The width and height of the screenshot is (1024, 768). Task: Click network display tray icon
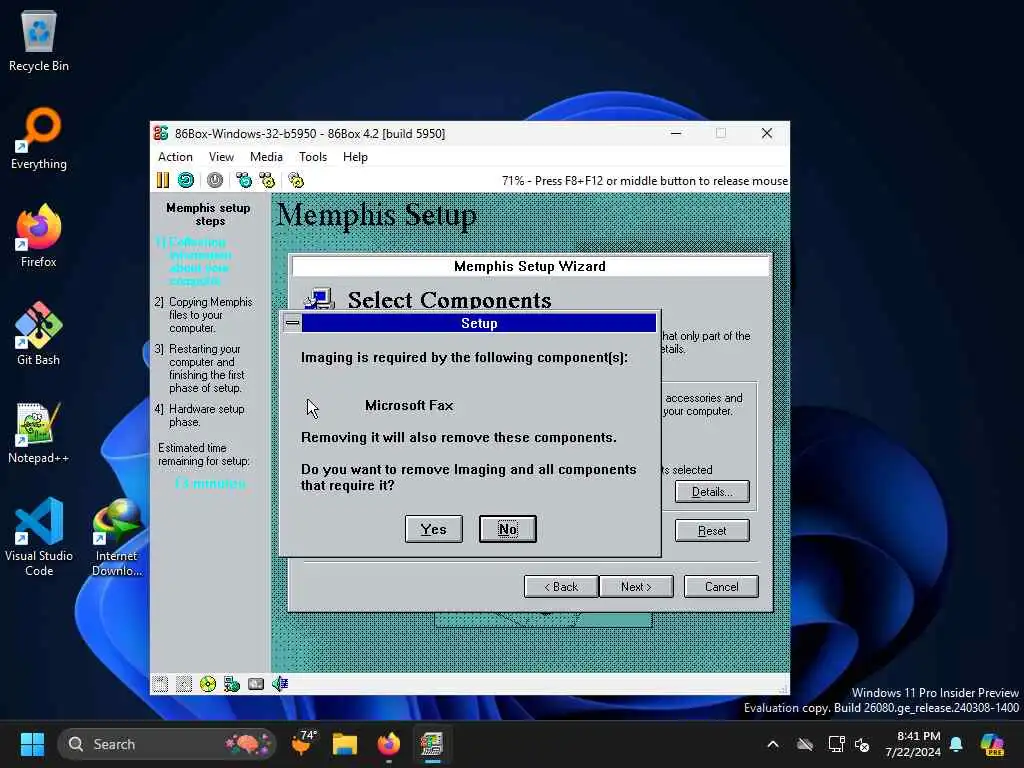pos(835,744)
